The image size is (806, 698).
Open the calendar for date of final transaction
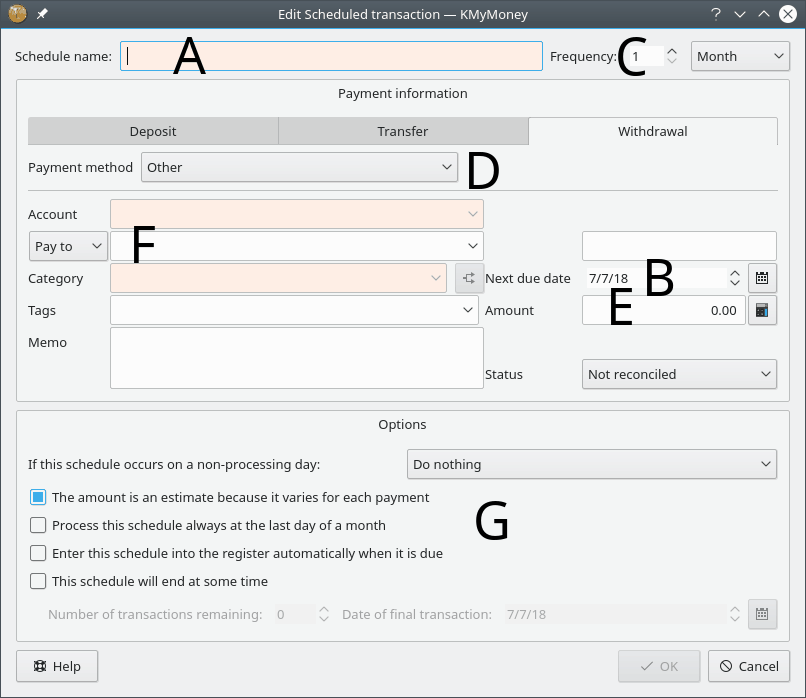[x=762, y=614]
